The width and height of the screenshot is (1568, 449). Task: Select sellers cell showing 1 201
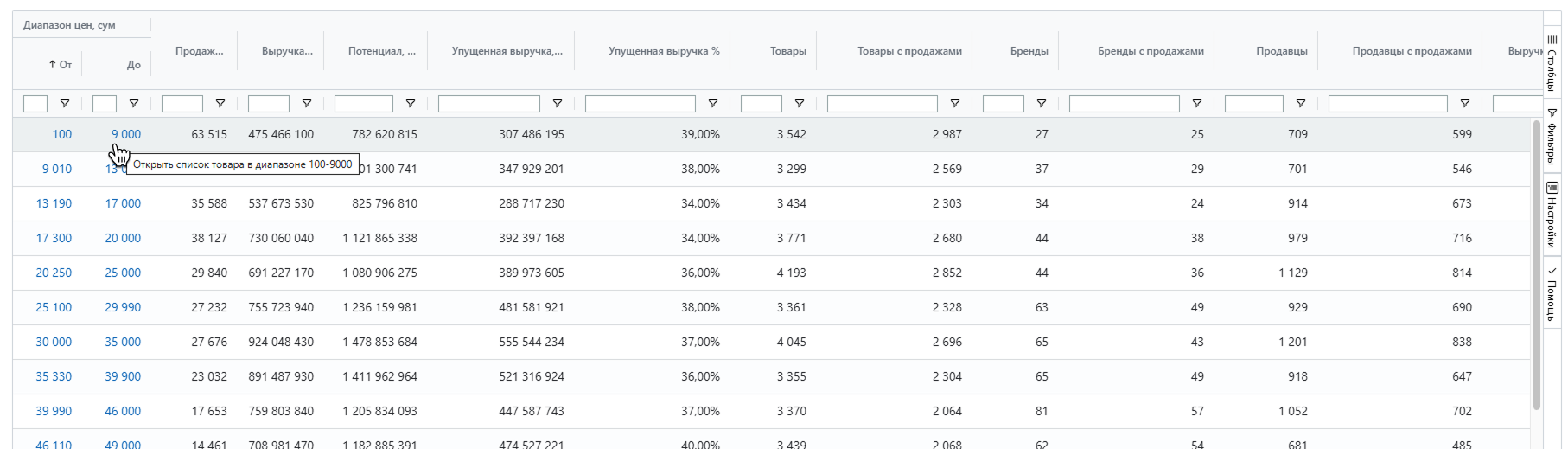pyautogui.click(x=1266, y=342)
